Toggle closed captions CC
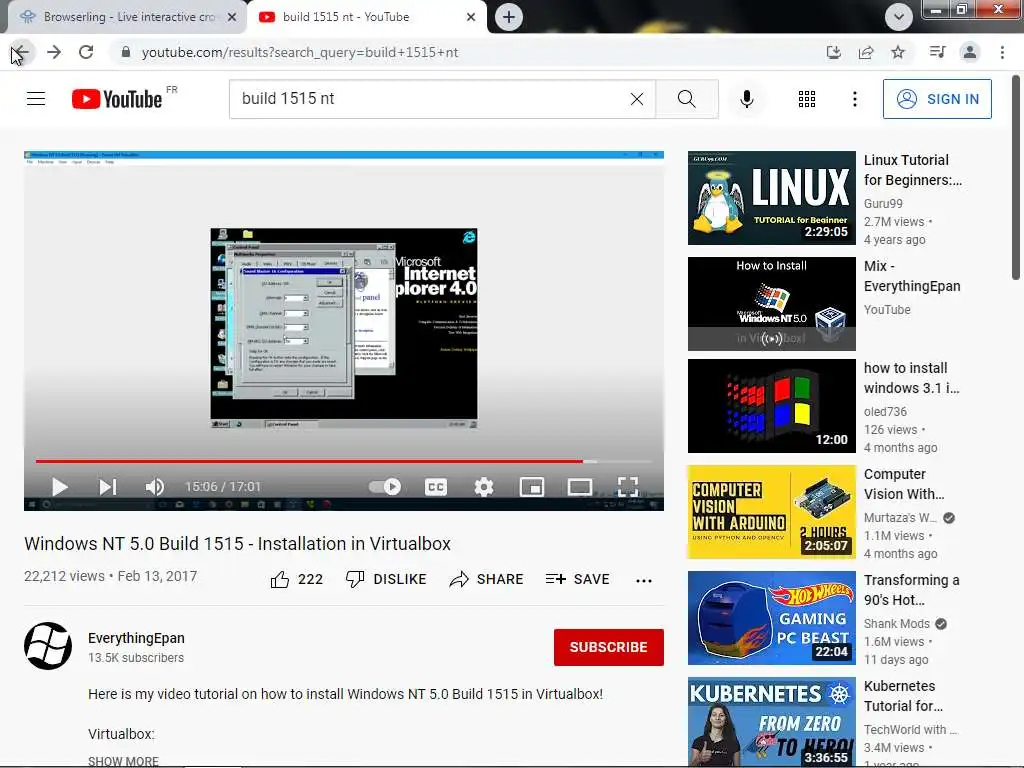The image size is (1024, 768). pos(436,487)
